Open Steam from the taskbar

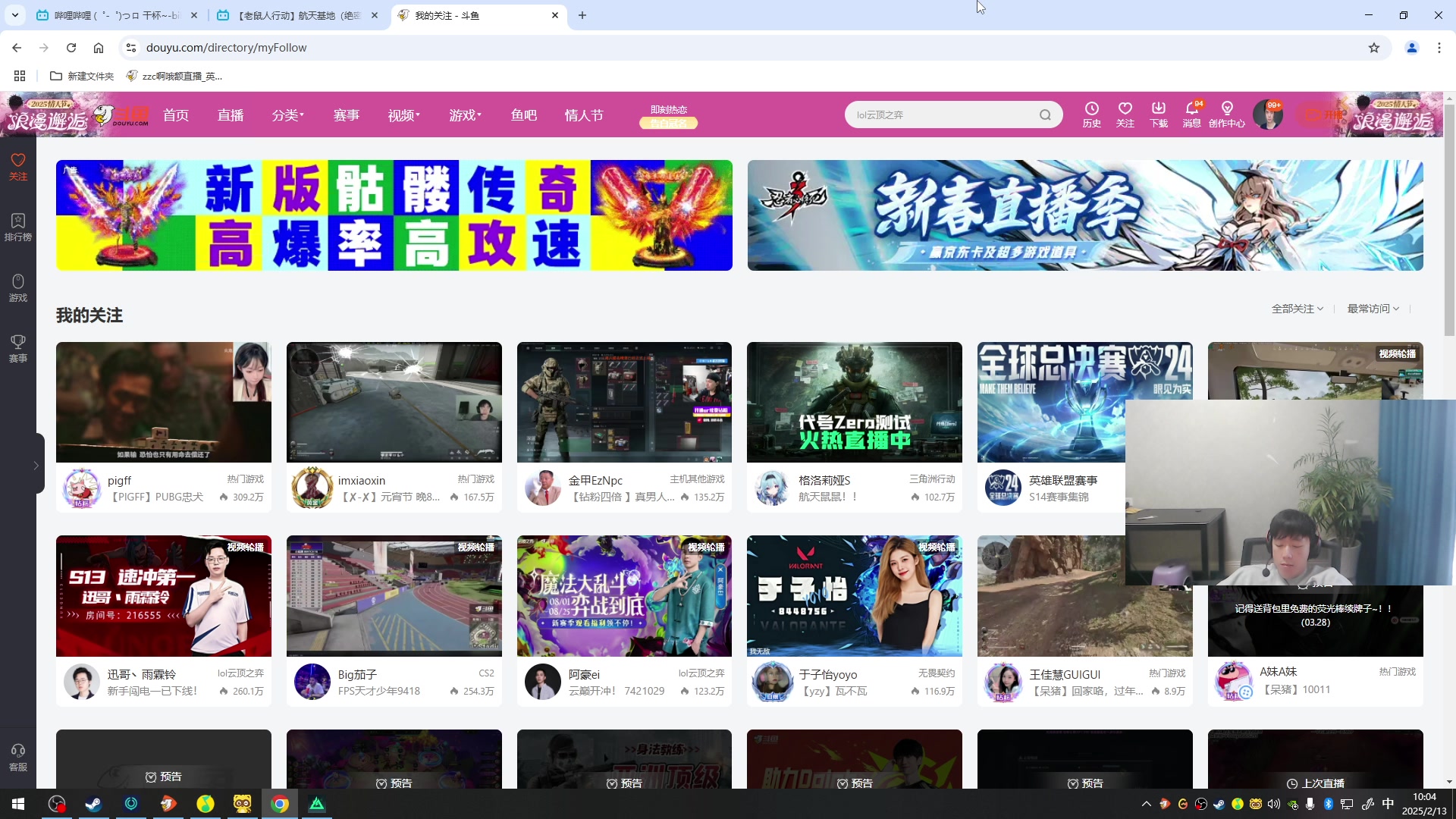(x=94, y=804)
